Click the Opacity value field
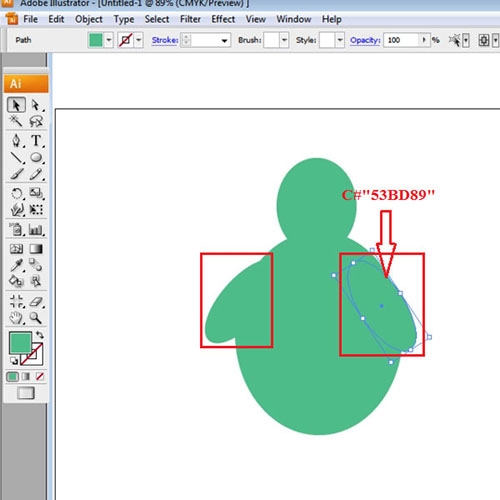The image size is (500, 500). 401,40
